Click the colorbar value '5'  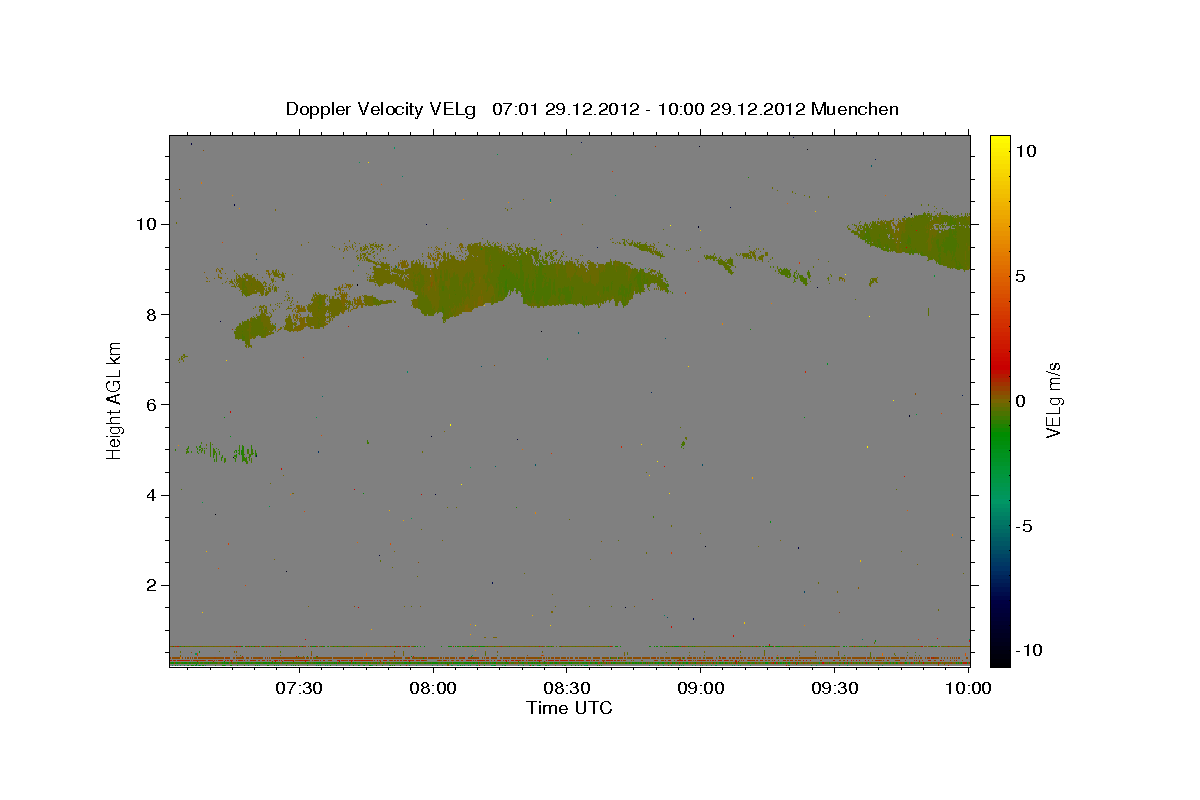[1021, 276]
